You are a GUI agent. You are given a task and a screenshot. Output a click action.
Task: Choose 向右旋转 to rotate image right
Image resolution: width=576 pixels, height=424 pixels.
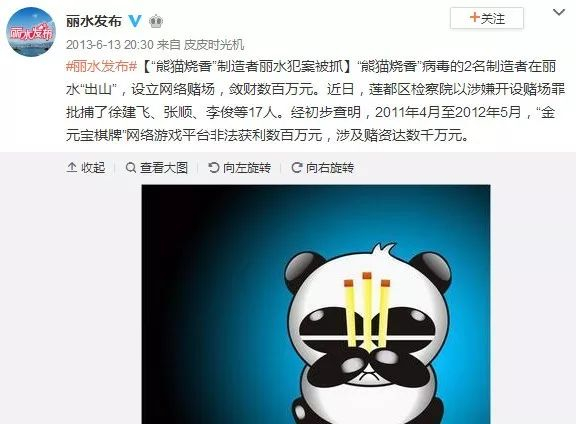click(x=323, y=168)
